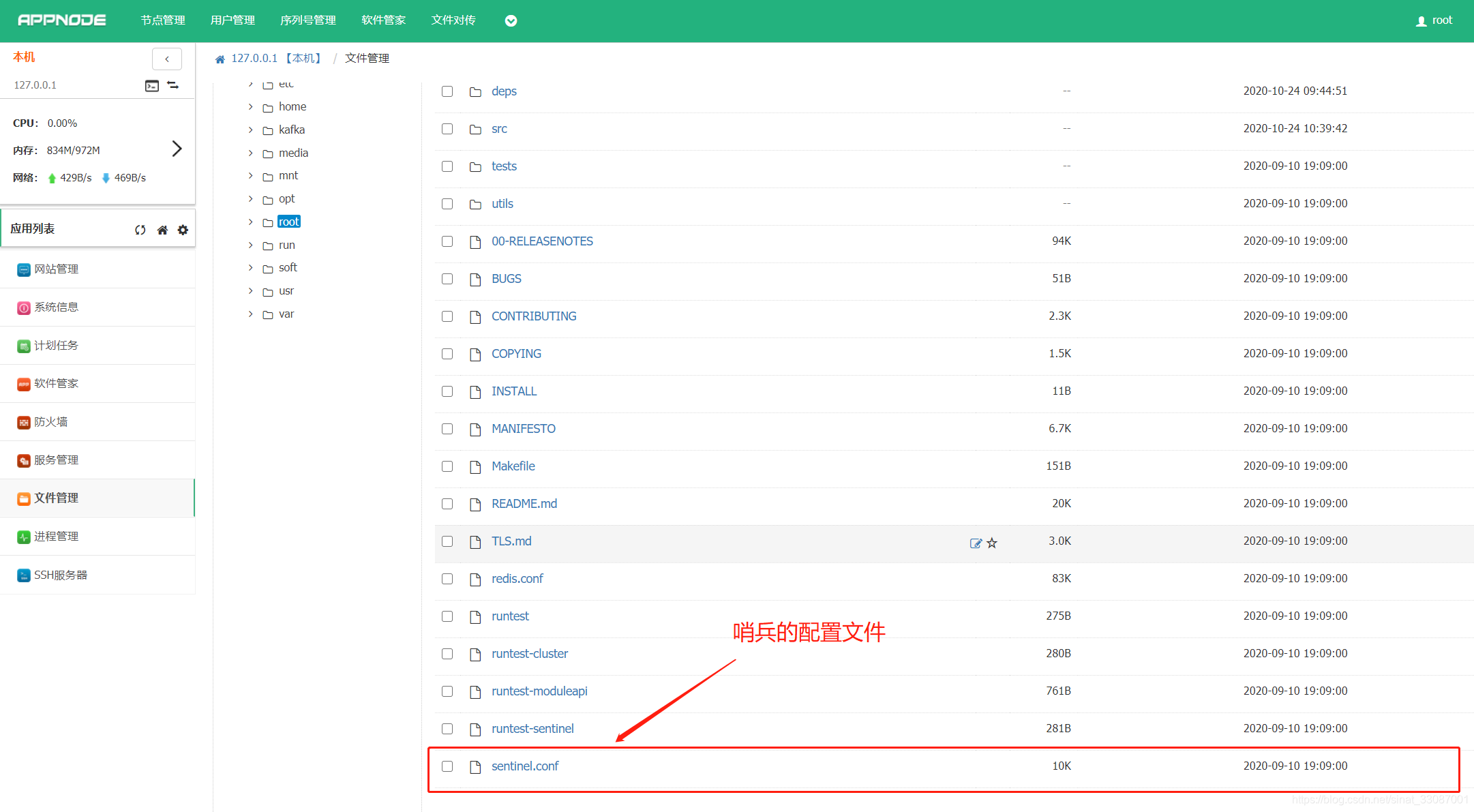Open app list settings gear

[183, 230]
